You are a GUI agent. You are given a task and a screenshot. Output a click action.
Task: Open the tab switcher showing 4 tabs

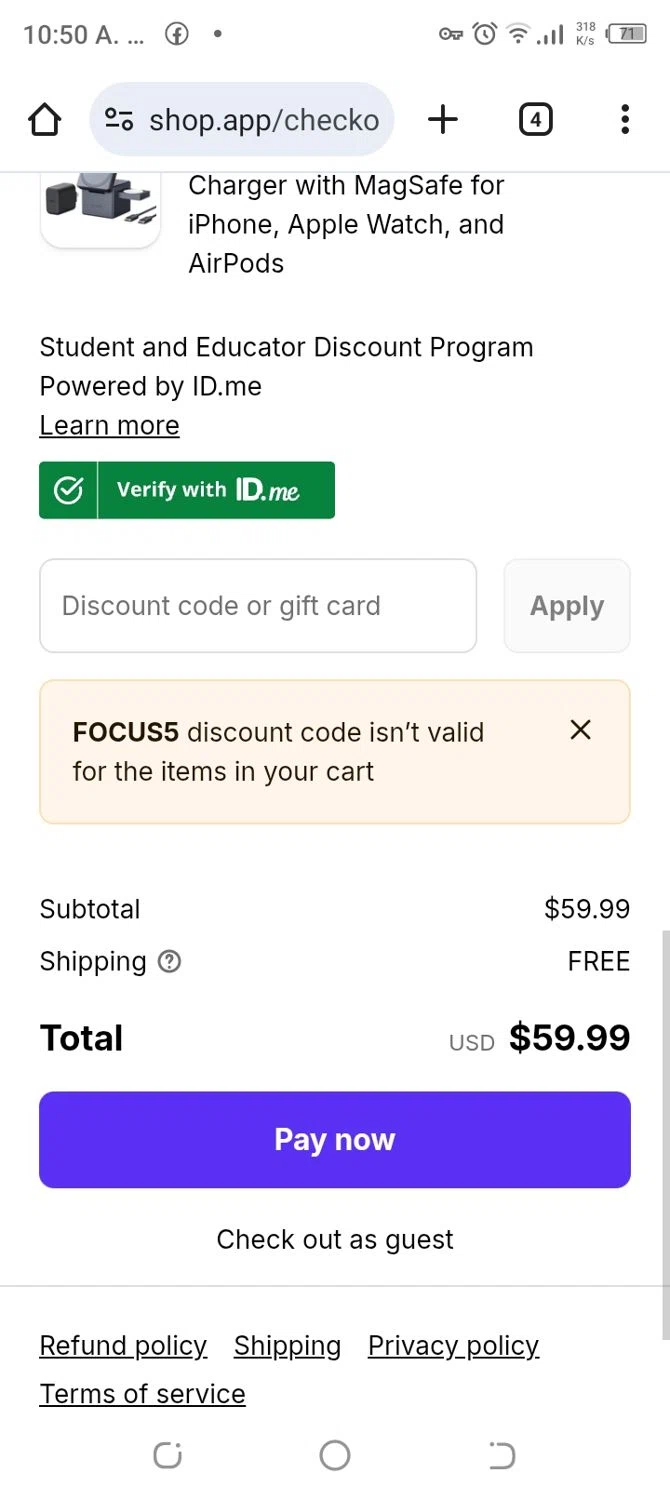(x=535, y=120)
